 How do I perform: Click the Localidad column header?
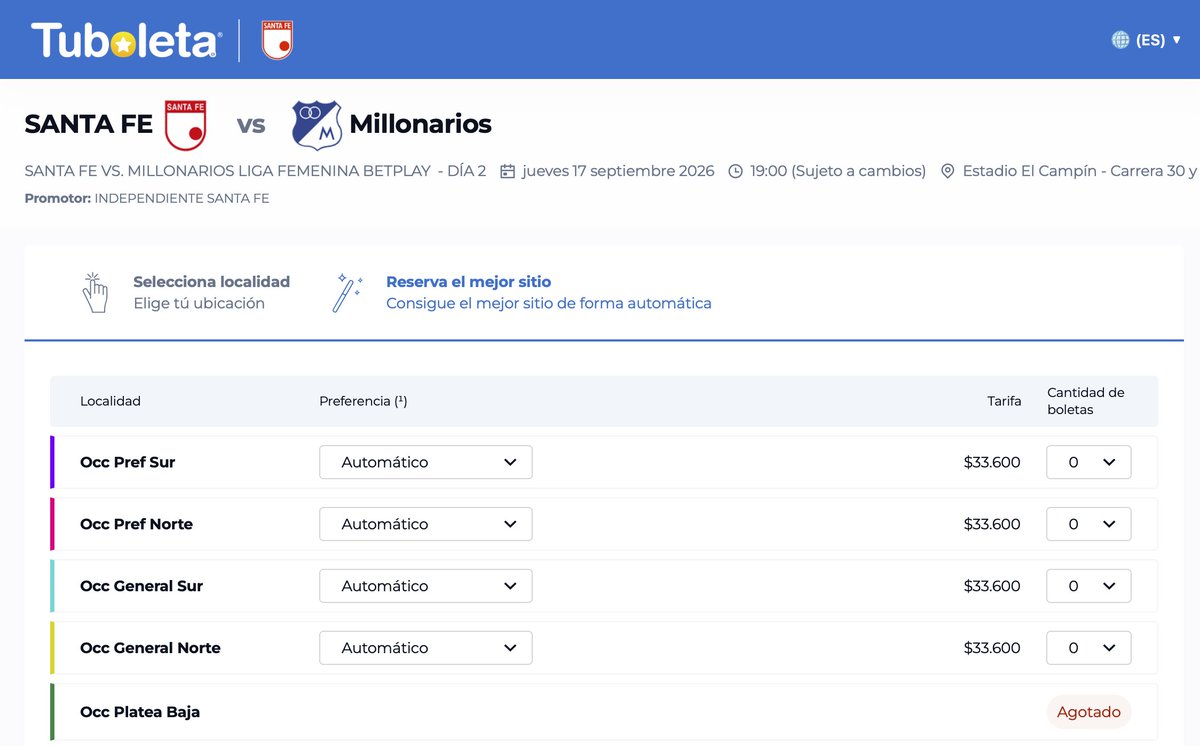[110, 401]
